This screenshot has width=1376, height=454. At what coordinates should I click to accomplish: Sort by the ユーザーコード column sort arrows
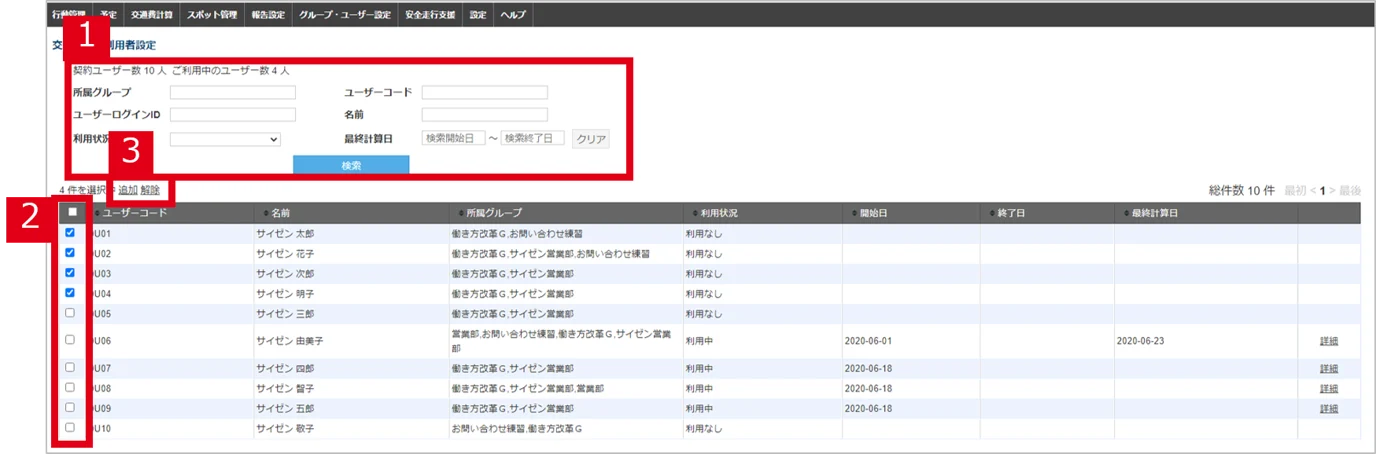(97, 213)
